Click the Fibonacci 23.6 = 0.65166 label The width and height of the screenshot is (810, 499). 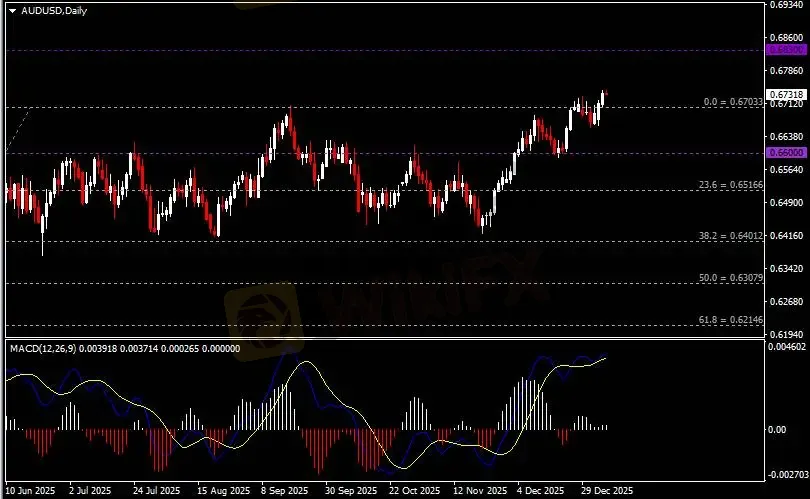click(731, 186)
